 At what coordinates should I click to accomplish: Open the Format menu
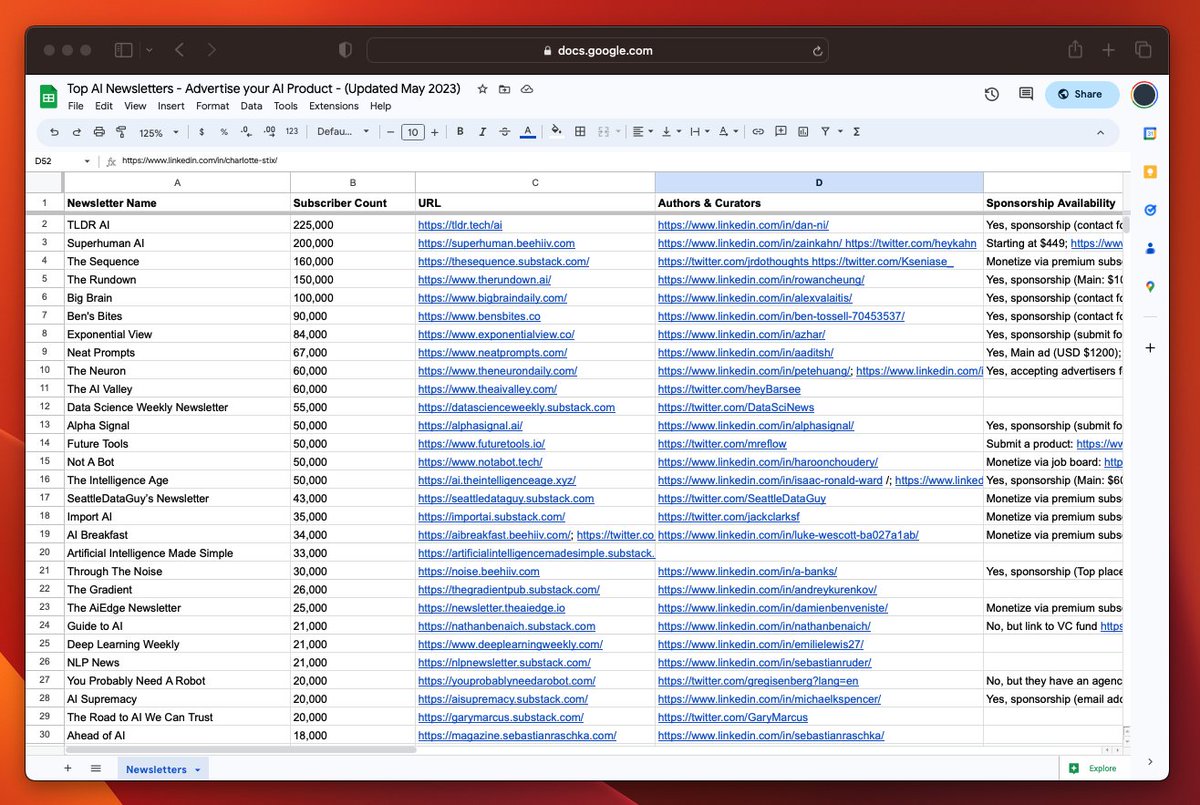tap(213, 106)
